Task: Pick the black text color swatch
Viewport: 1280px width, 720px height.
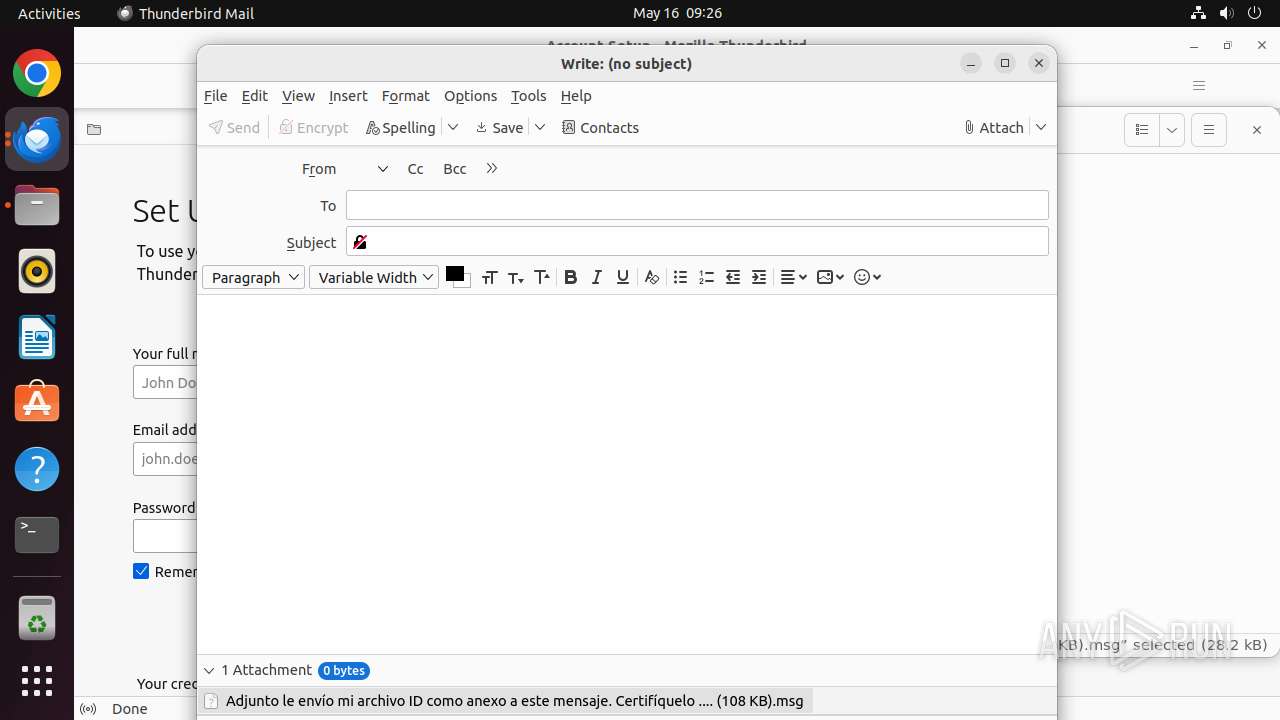Action: [x=454, y=273]
